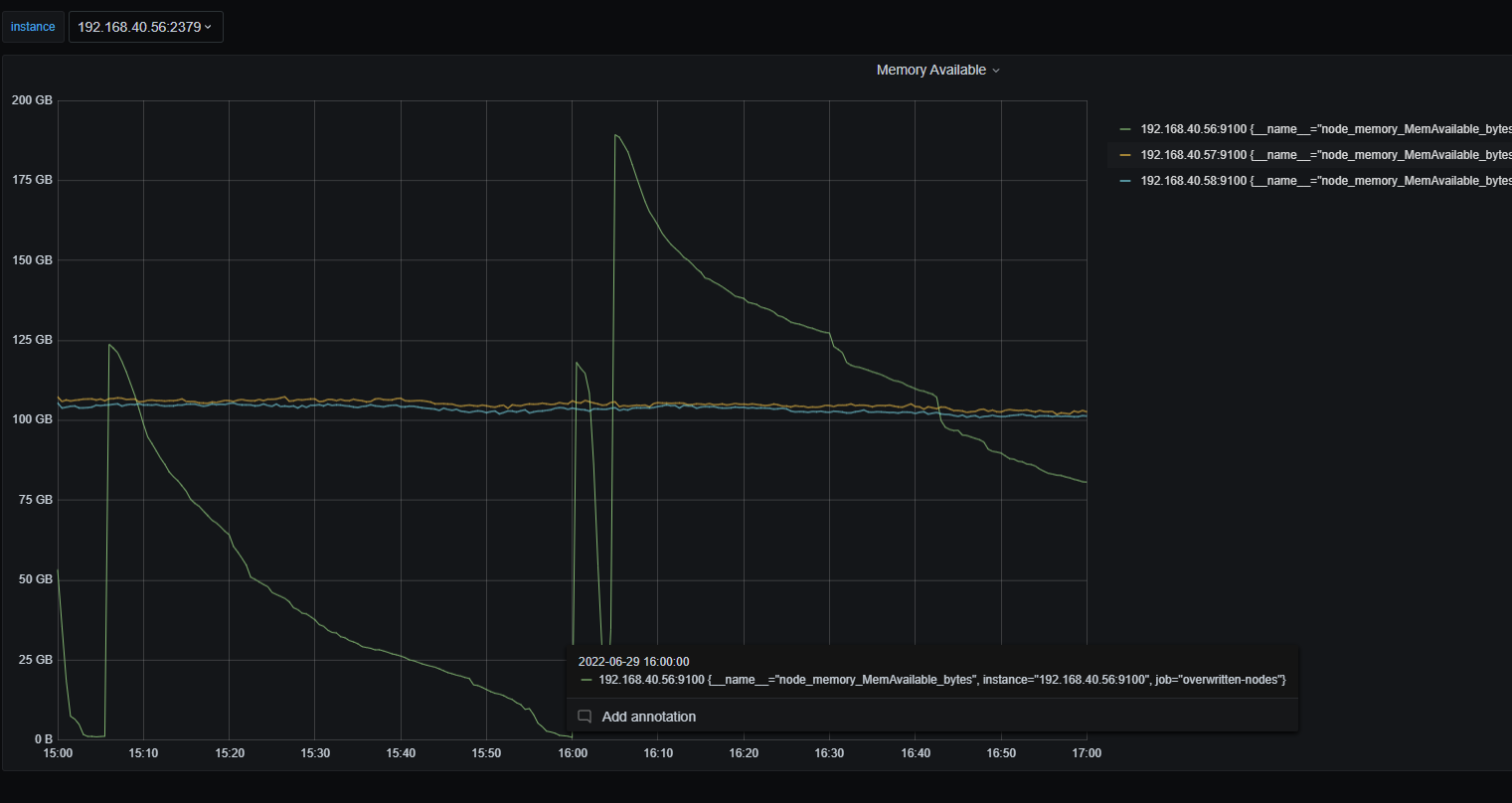Click the 16:20 time axis label
The image size is (1512, 803).
744,753
